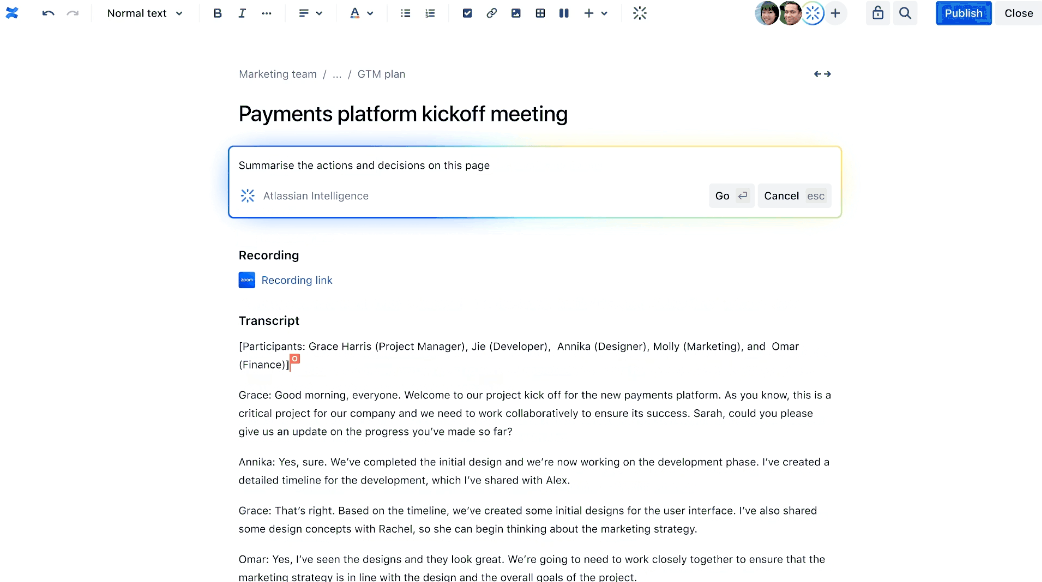Image resolution: width=1042 pixels, height=582 pixels.
Task: Open the Recording link
Action: pyautogui.click(x=296, y=280)
